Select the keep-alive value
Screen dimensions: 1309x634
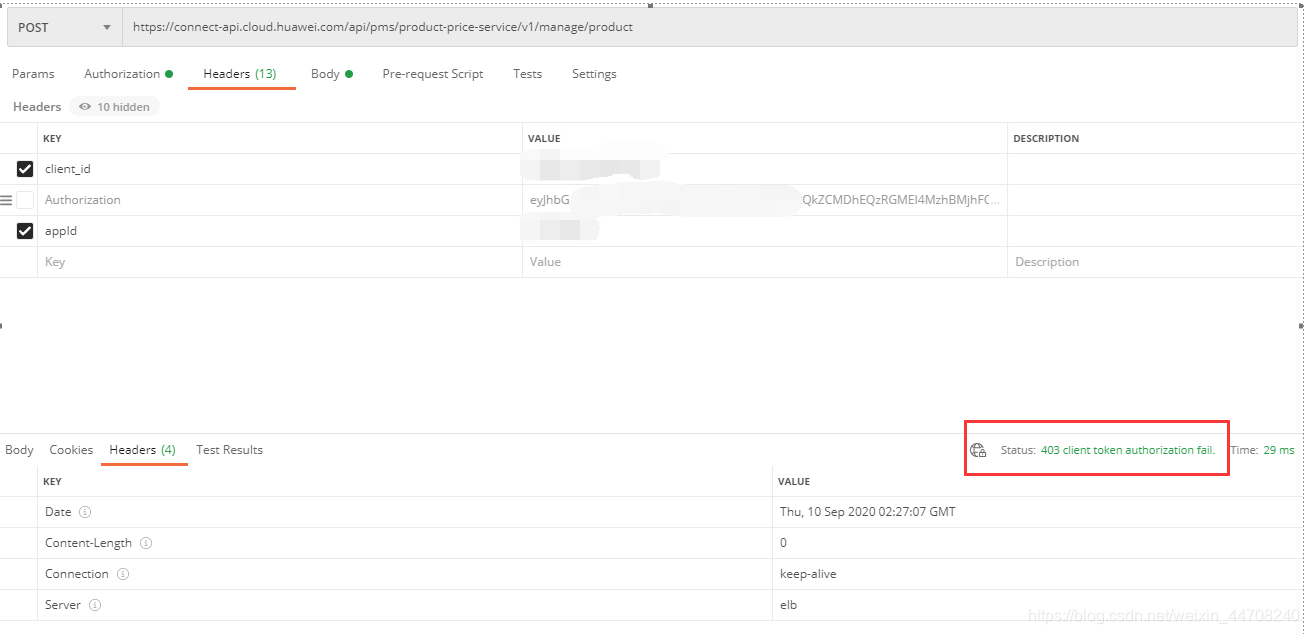click(808, 574)
